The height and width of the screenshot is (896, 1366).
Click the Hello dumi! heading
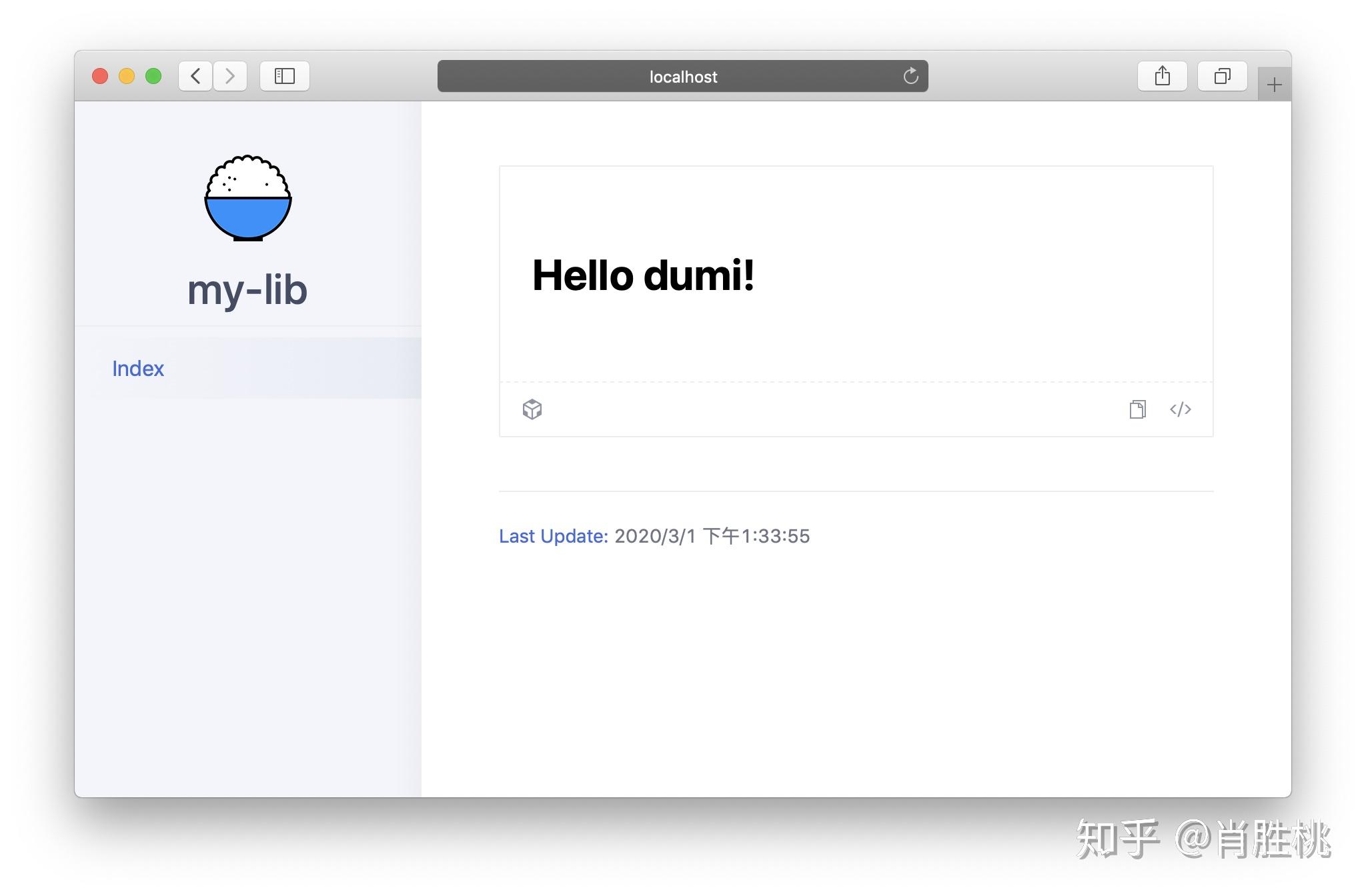pos(643,275)
